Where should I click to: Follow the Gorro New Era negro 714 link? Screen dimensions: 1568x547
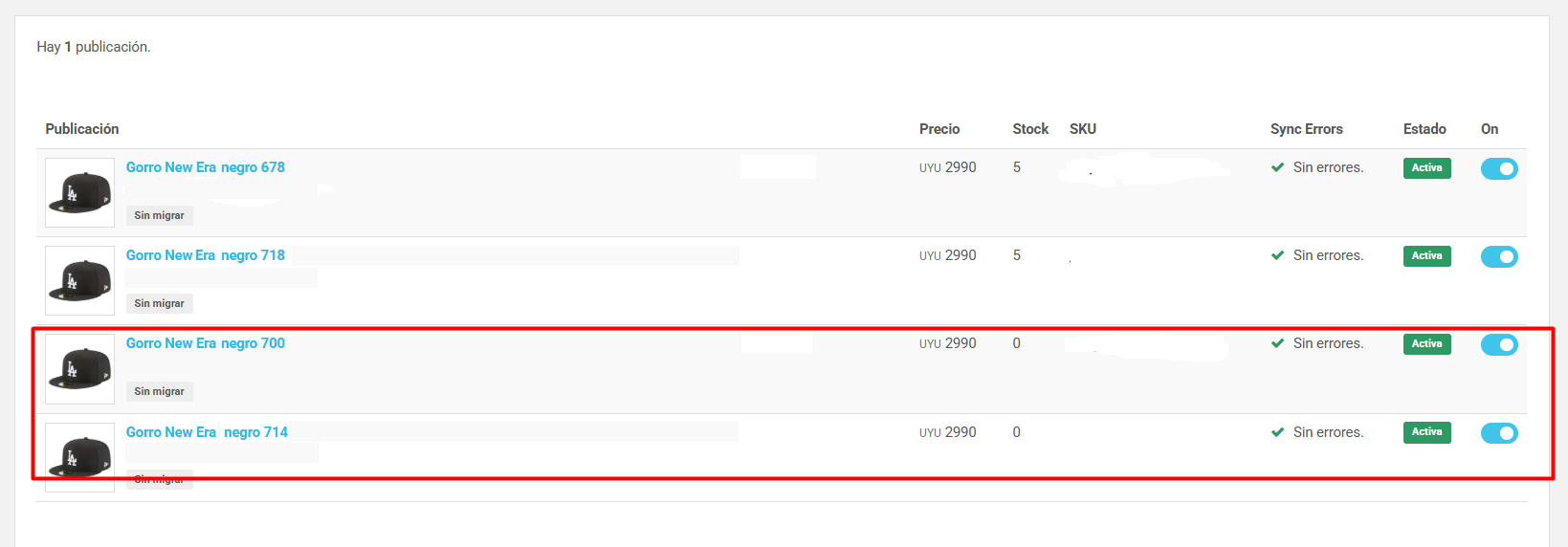click(x=207, y=432)
